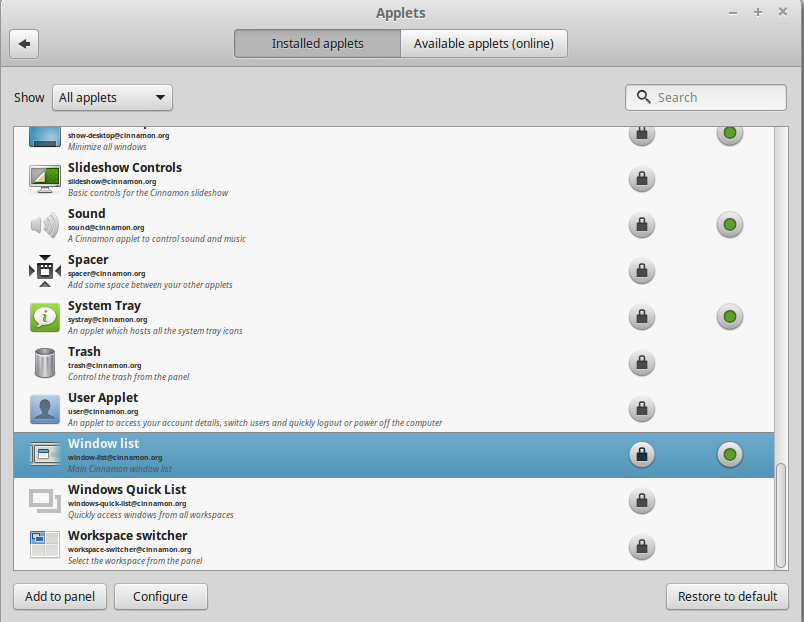Click the applet list vertical scrollbar
The image size is (804, 622).
tap(781, 515)
